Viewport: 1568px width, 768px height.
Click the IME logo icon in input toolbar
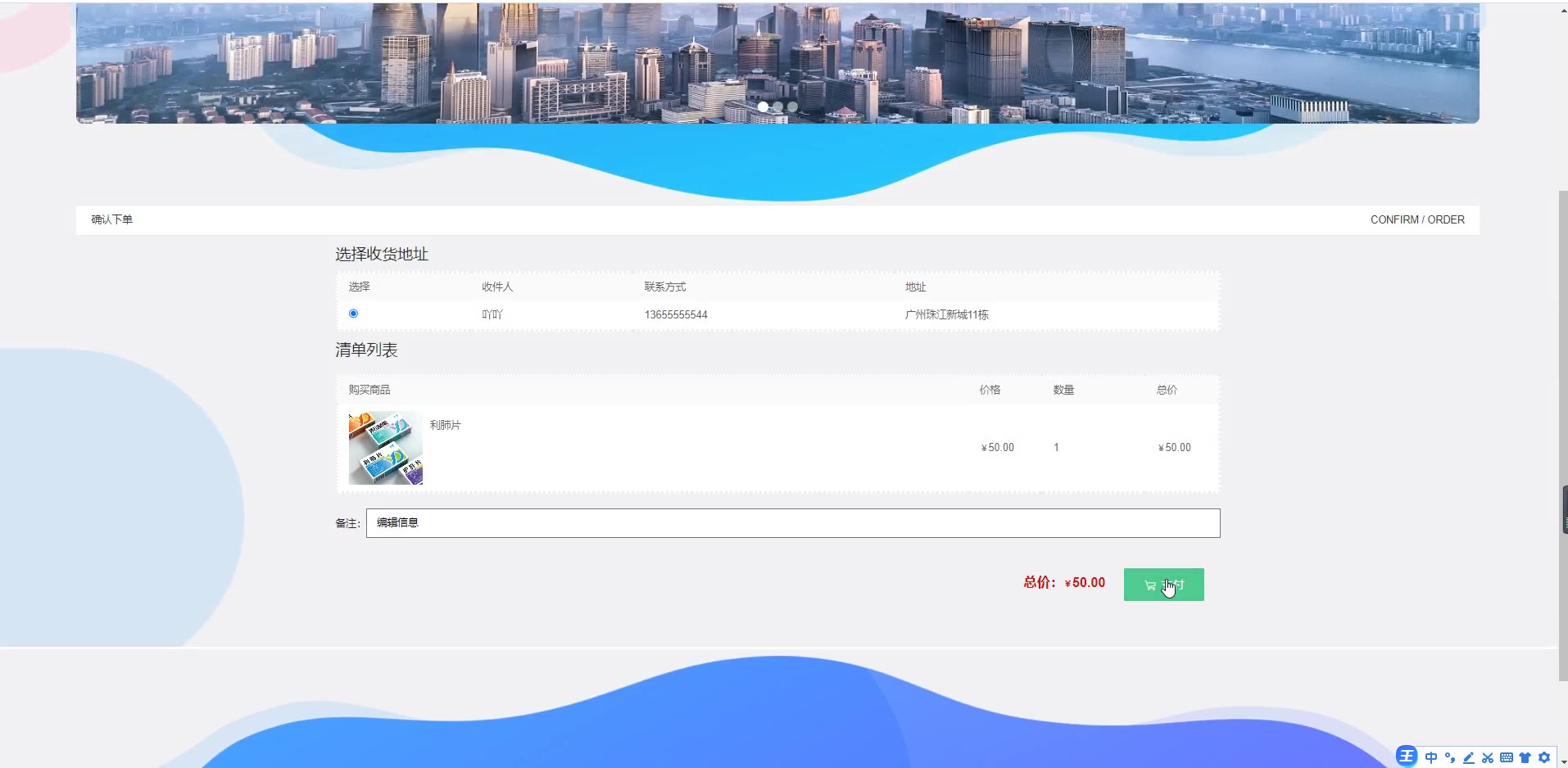click(1407, 756)
